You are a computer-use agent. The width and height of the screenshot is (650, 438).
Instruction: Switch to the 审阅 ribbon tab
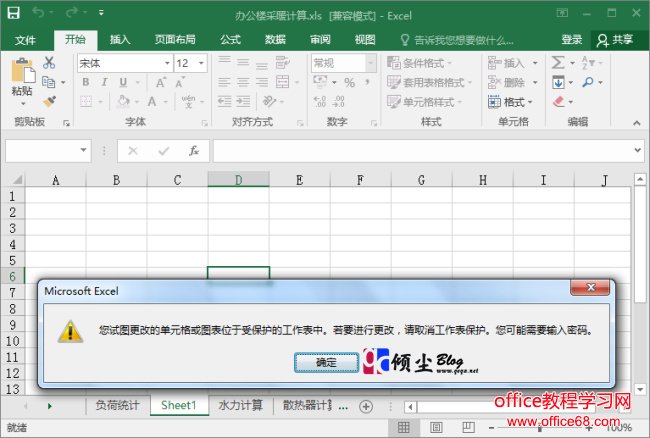pyautogui.click(x=320, y=40)
